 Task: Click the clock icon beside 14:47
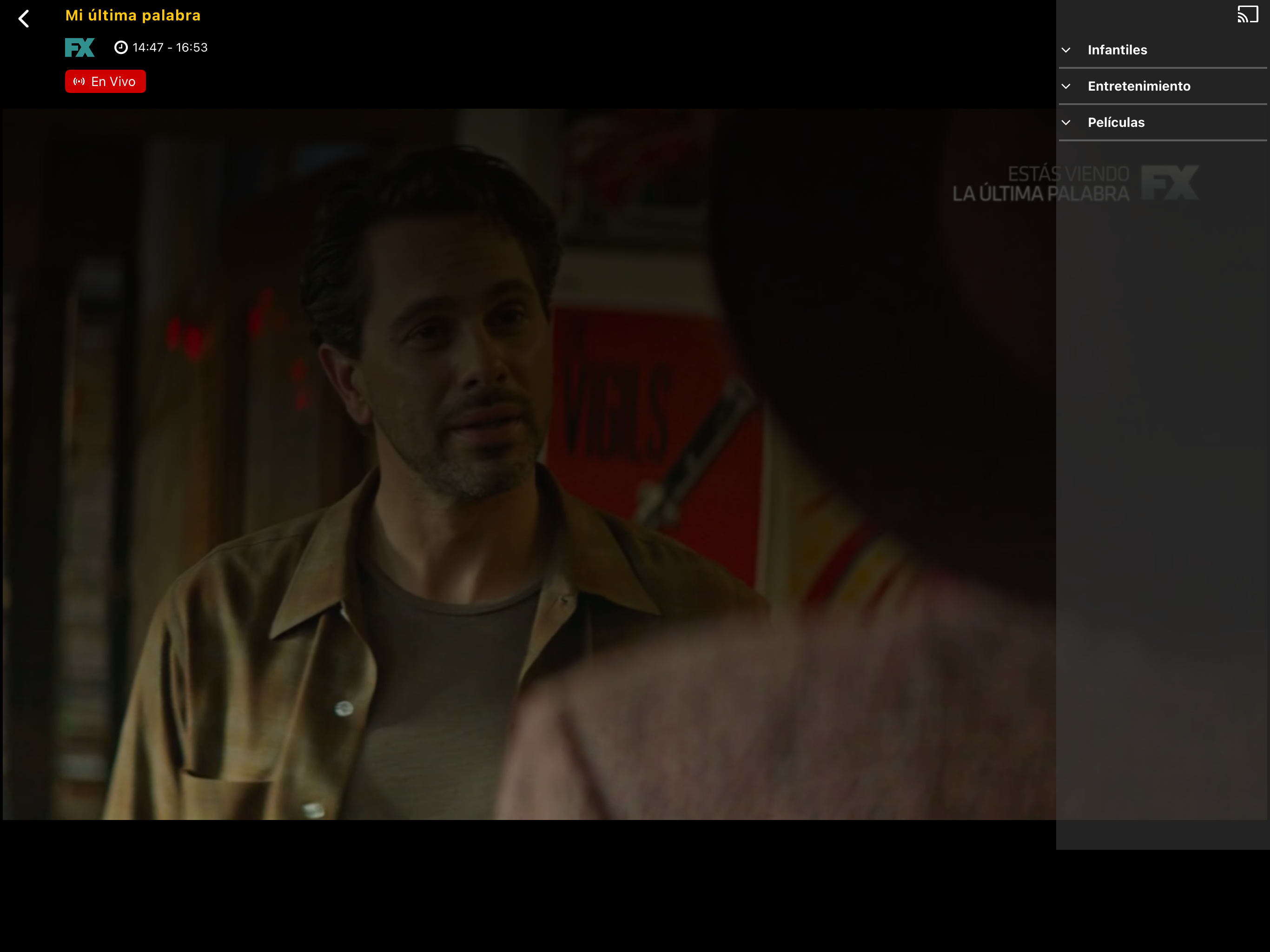click(120, 48)
